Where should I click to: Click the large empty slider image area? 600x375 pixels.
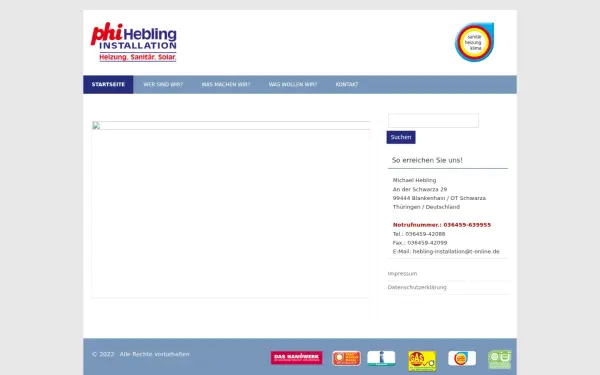coord(231,209)
